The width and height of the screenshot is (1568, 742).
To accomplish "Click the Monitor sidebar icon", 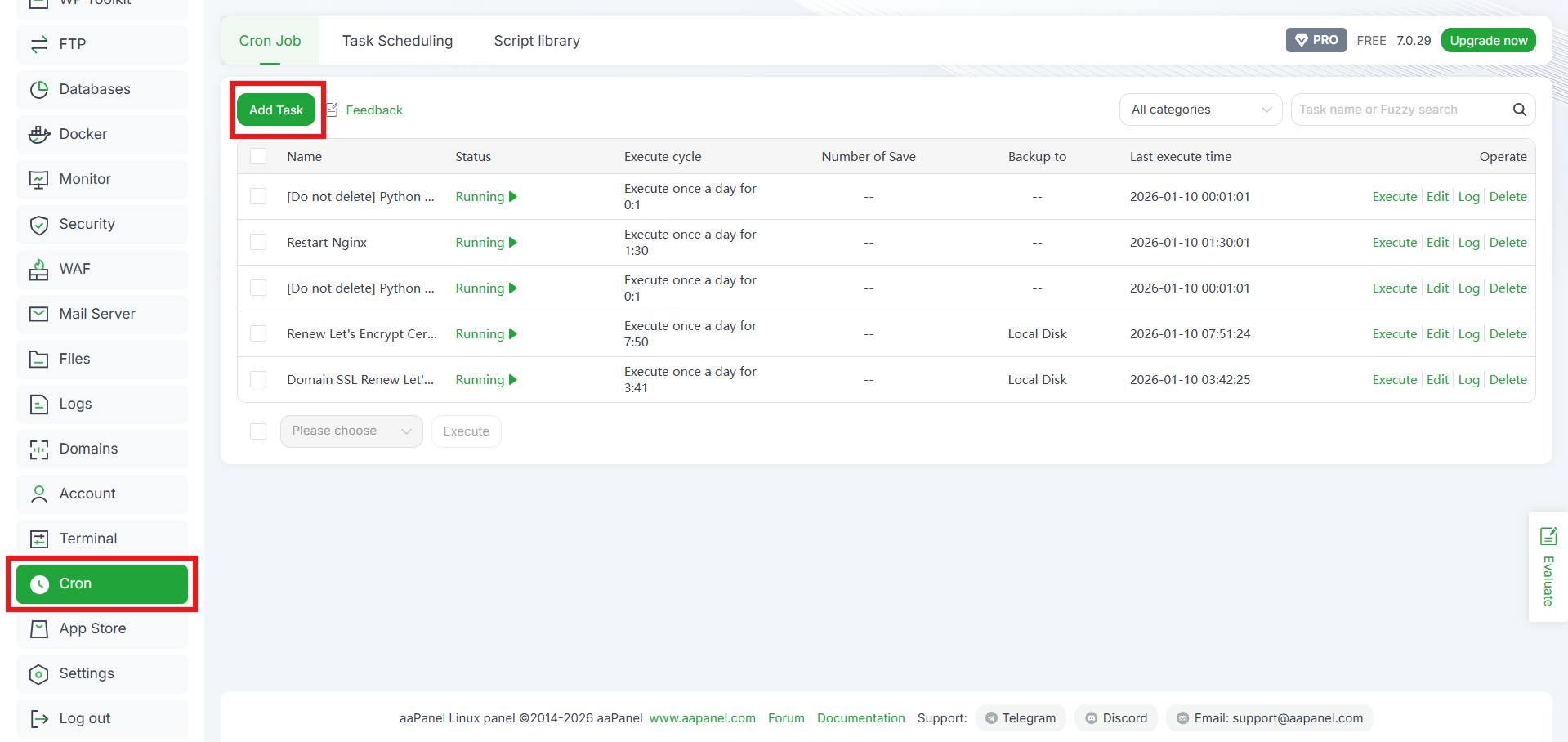I will (x=39, y=179).
